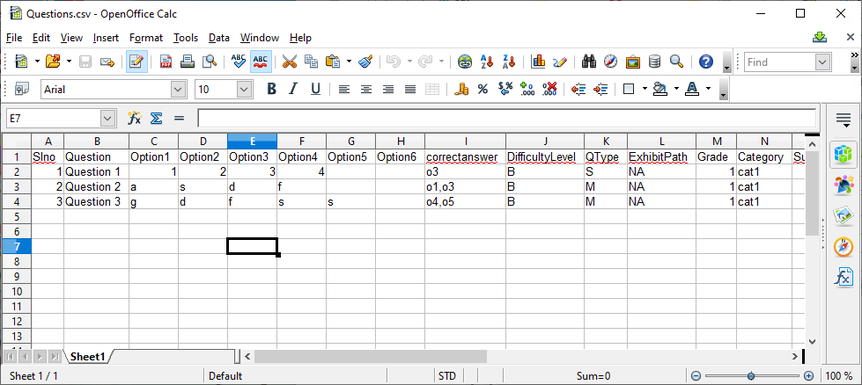This screenshot has height=385, width=862.
Task: Toggle Edit File mode icon
Action: (x=136, y=62)
